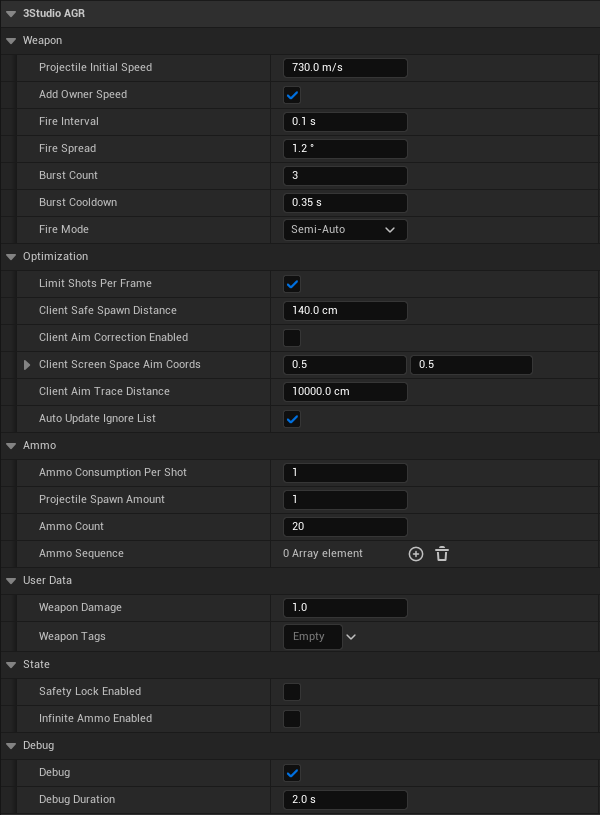600x815 pixels.
Task: Enable Client Aim Correction
Action: tap(292, 337)
